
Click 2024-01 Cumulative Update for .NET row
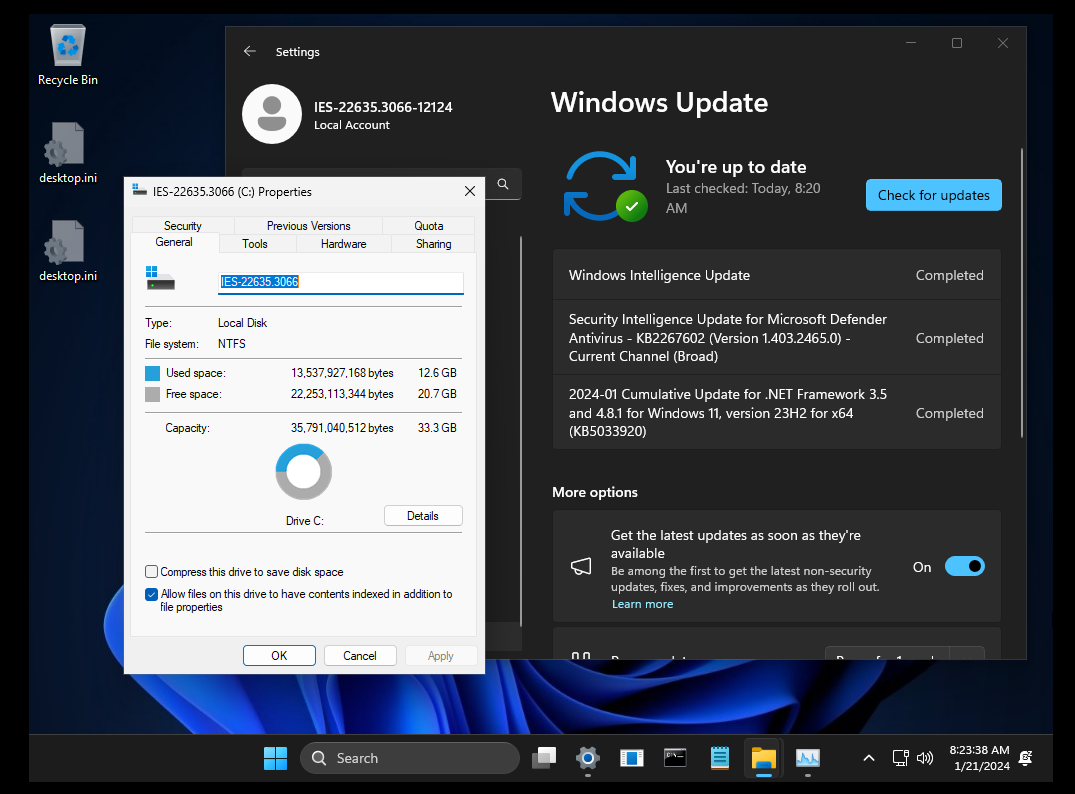776,413
